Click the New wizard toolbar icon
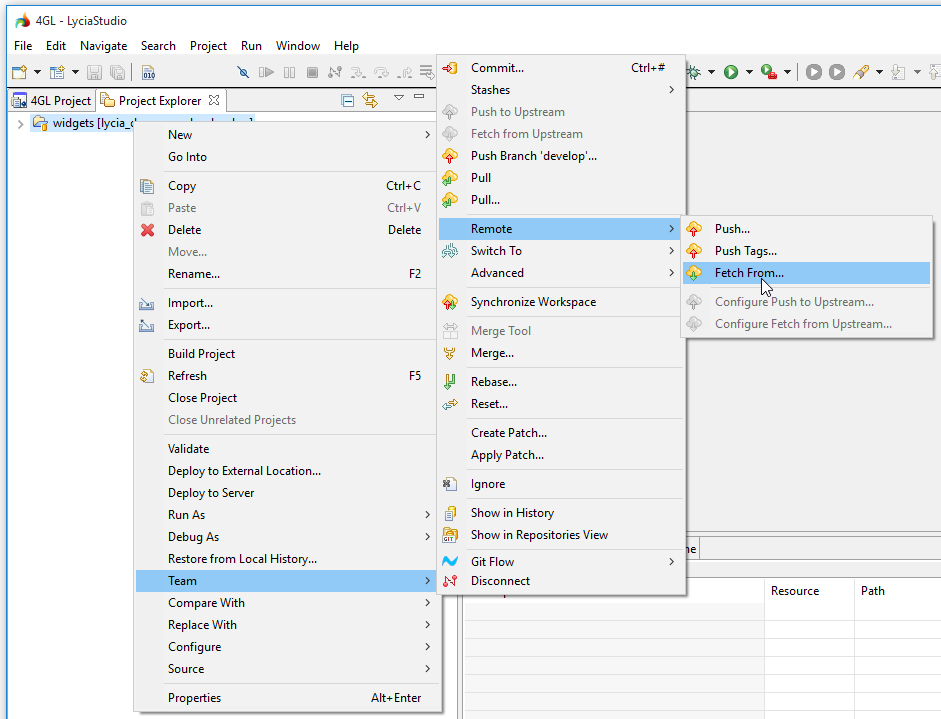The image size is (941, 719). click(x=19, y=72)
